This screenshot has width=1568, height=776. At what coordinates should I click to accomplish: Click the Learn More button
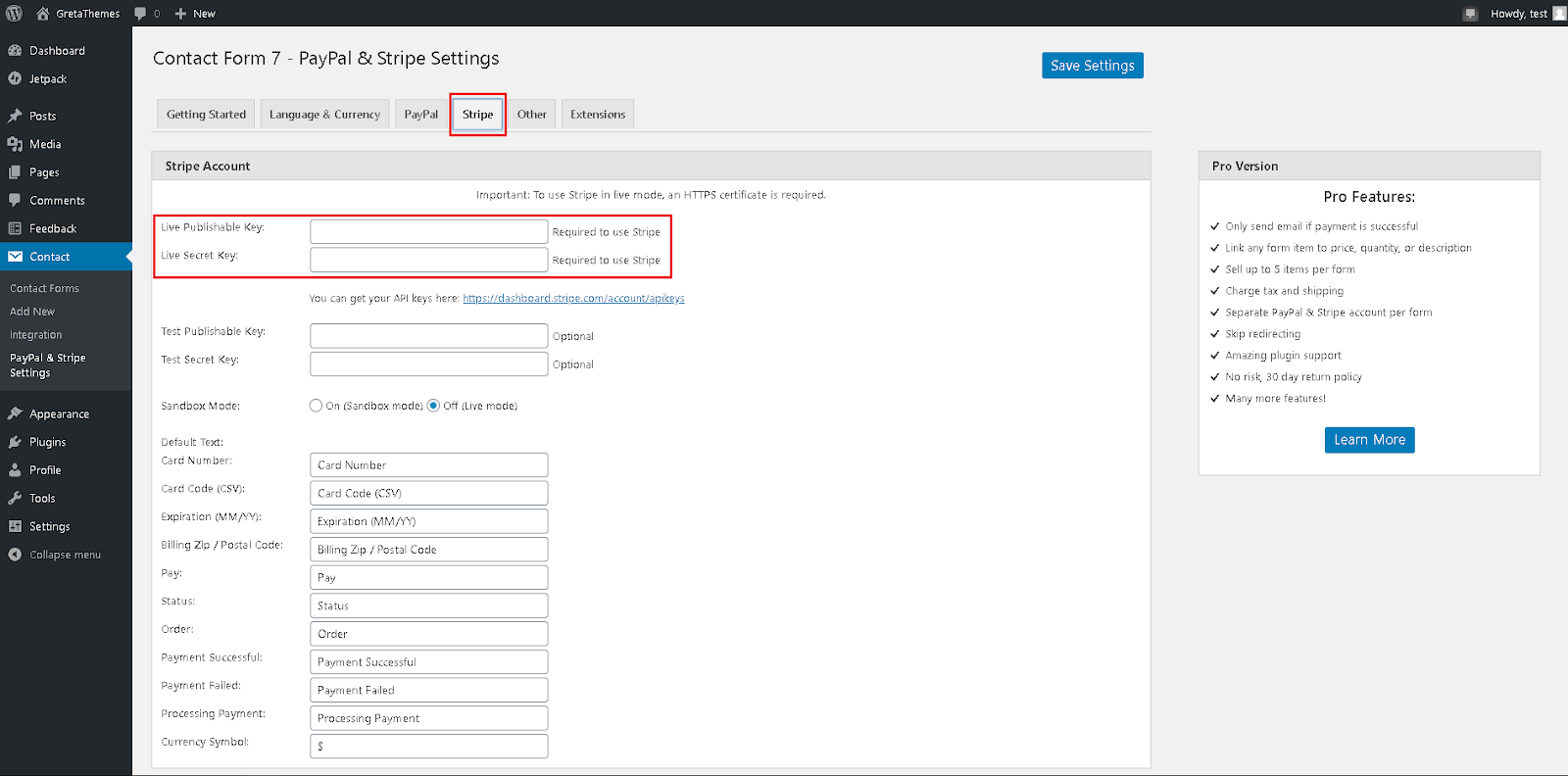[1369, 440]
